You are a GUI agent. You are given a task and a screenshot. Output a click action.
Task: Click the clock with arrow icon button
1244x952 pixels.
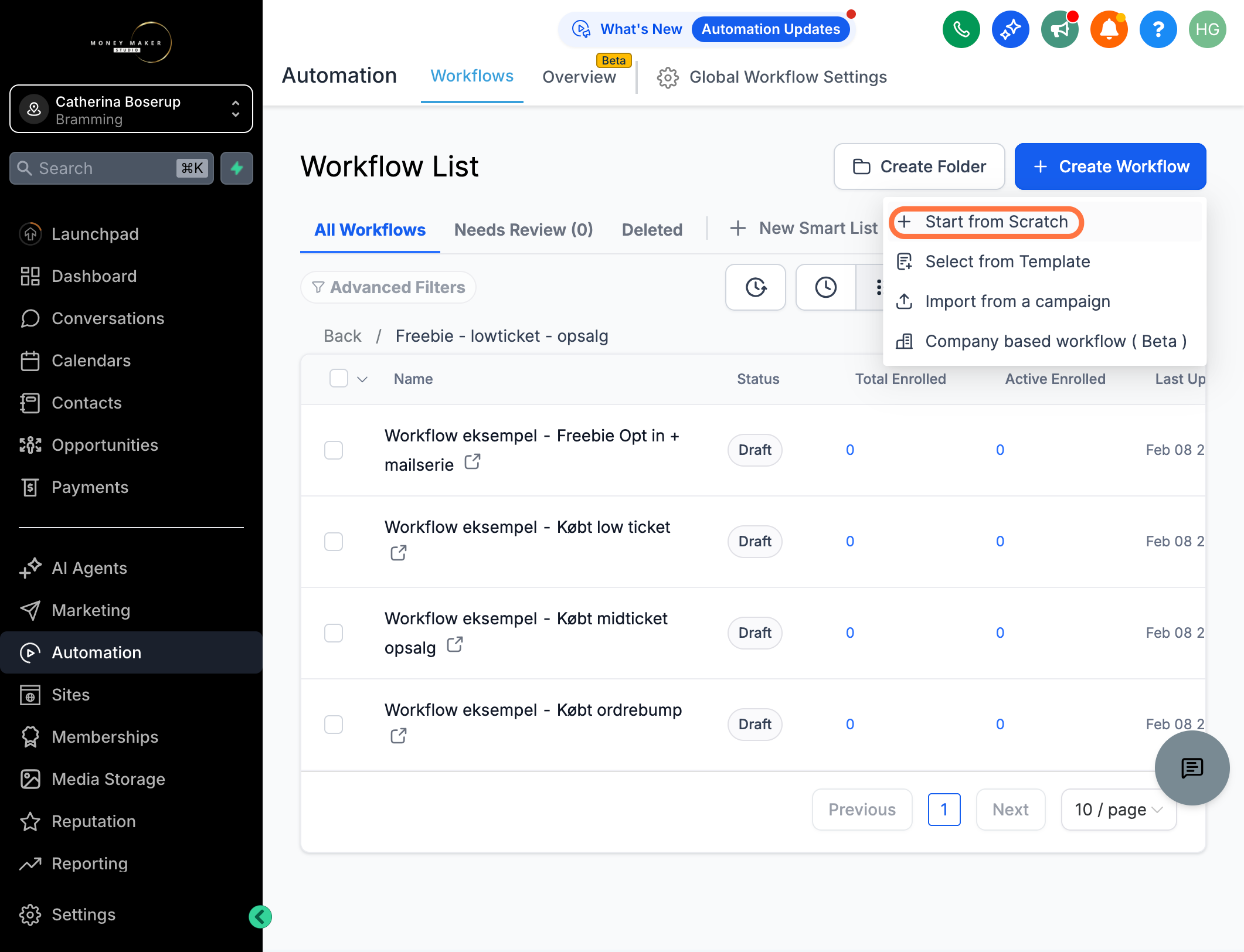pos(756,287)
